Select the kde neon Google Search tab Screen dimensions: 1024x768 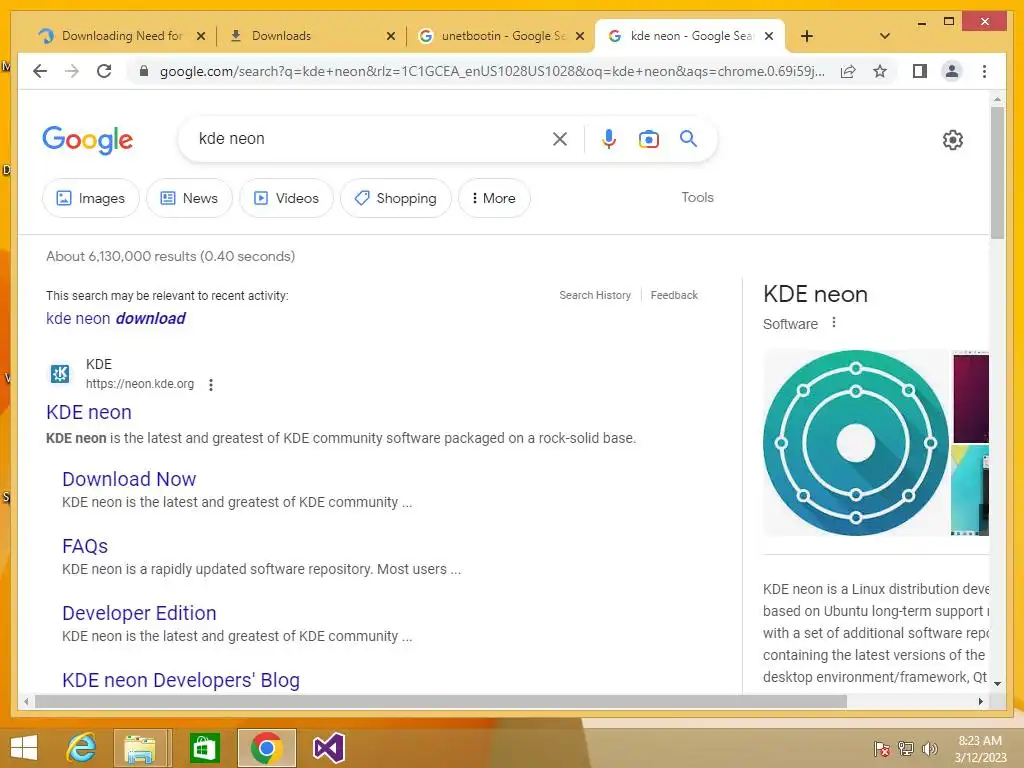point(691,36)
